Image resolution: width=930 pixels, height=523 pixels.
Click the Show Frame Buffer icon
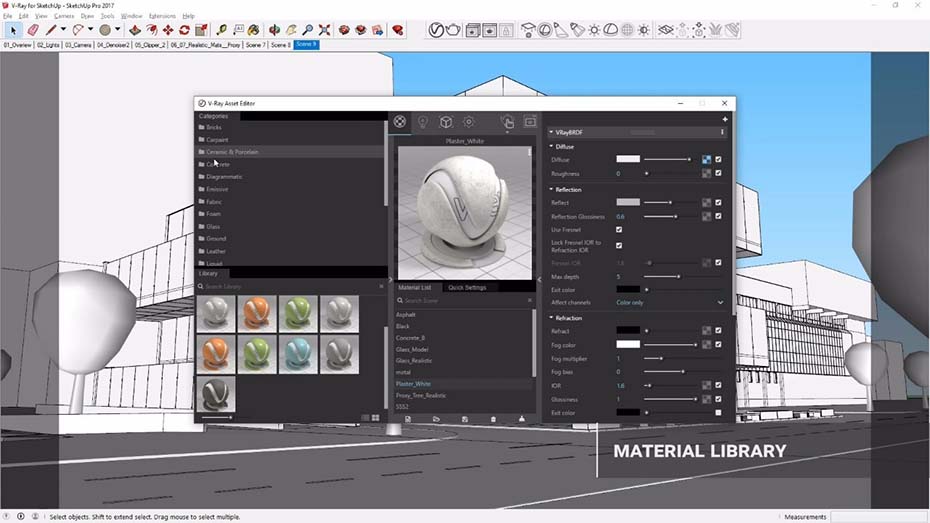(x=530, y=122)
